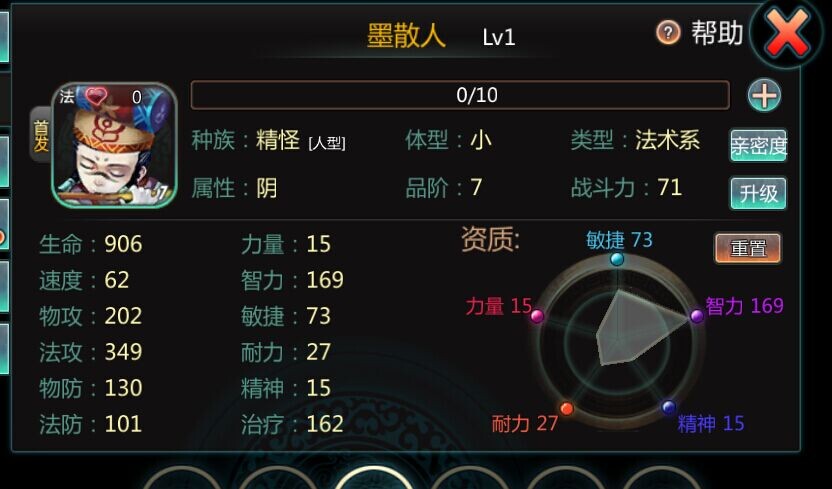832x489 pixels.
Task: Close the character panel with red X
Action: (x=788, y=32)
